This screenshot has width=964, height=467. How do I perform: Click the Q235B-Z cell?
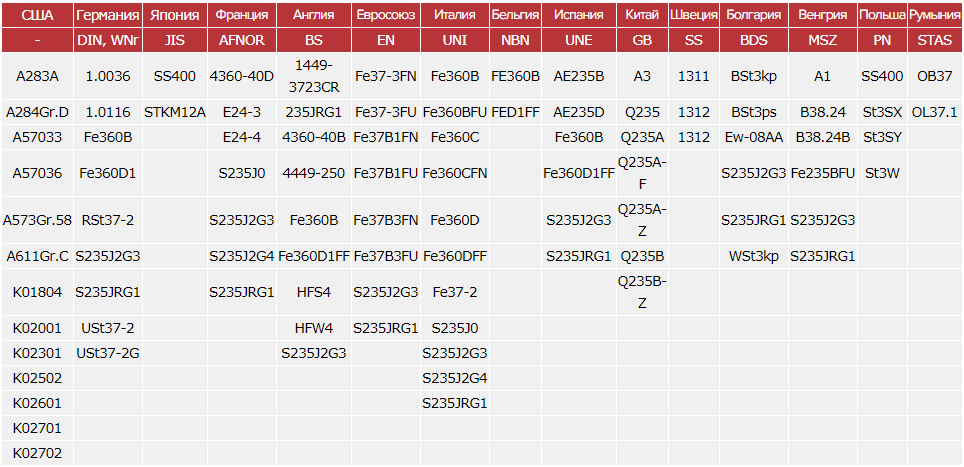(641, 291)
